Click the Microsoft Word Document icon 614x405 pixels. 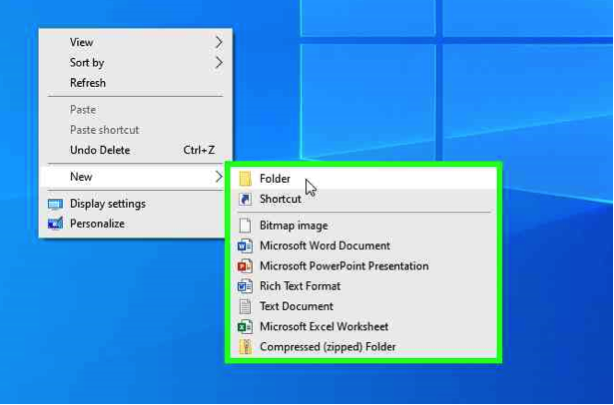point(245,246)
